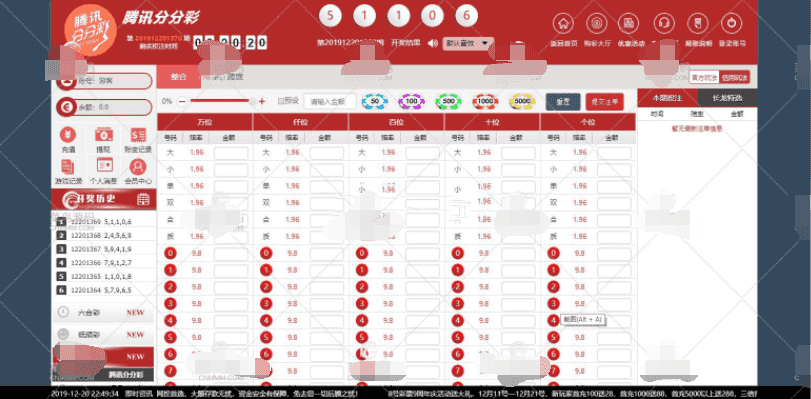811x399 pixels.
Task: Pick number ball 3 in 仟位 column
Action: (266, 304)
